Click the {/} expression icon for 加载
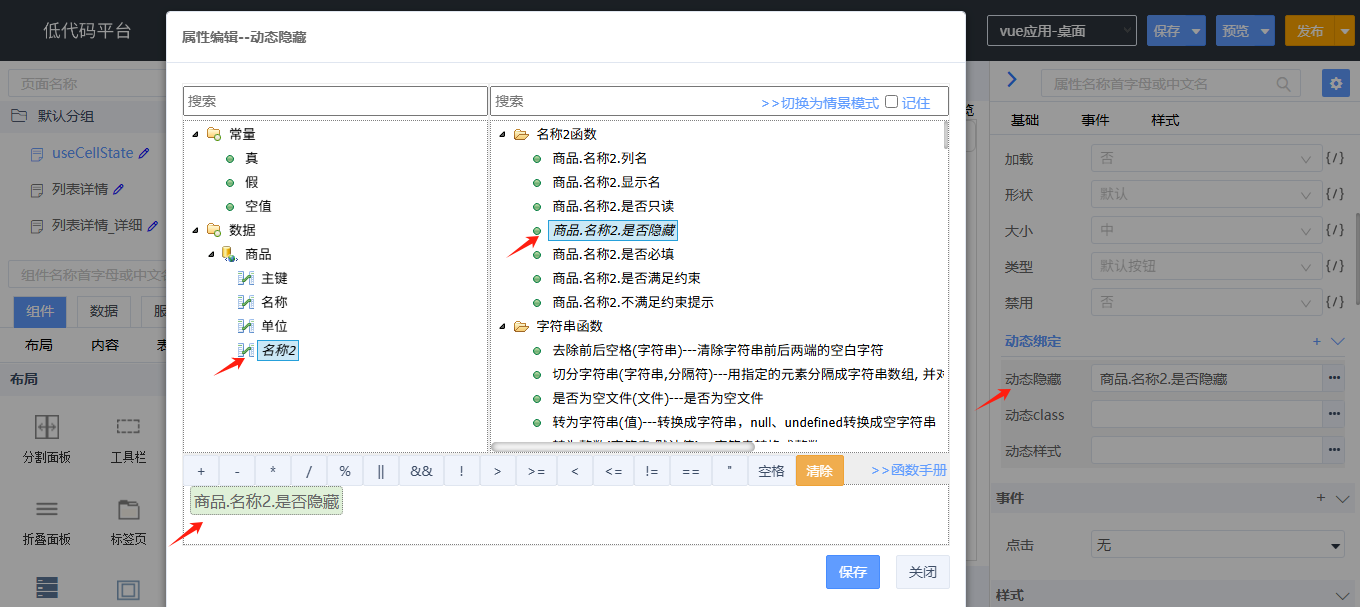The height and width of the screenshot is (607, 1360). pyautogui.click(x=1334, y=158)
